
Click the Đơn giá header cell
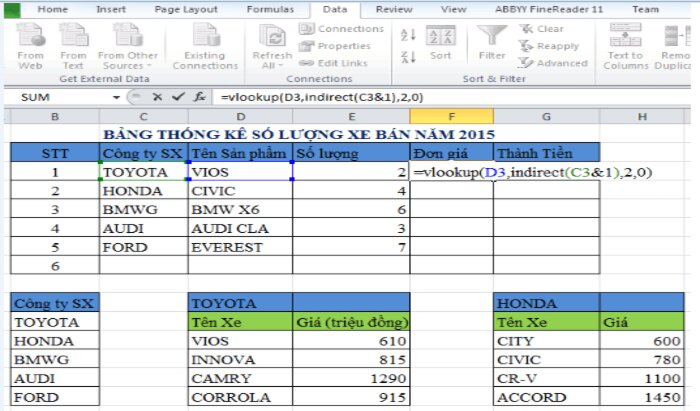click(451, 153)
